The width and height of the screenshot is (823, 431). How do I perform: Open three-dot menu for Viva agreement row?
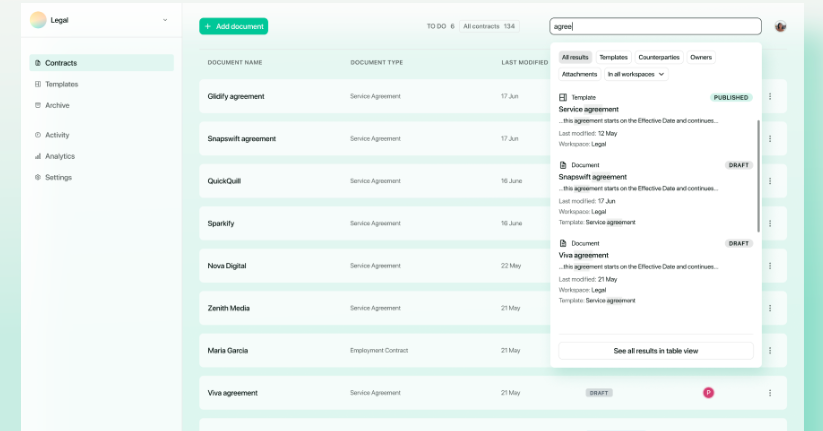coord(770,393)
